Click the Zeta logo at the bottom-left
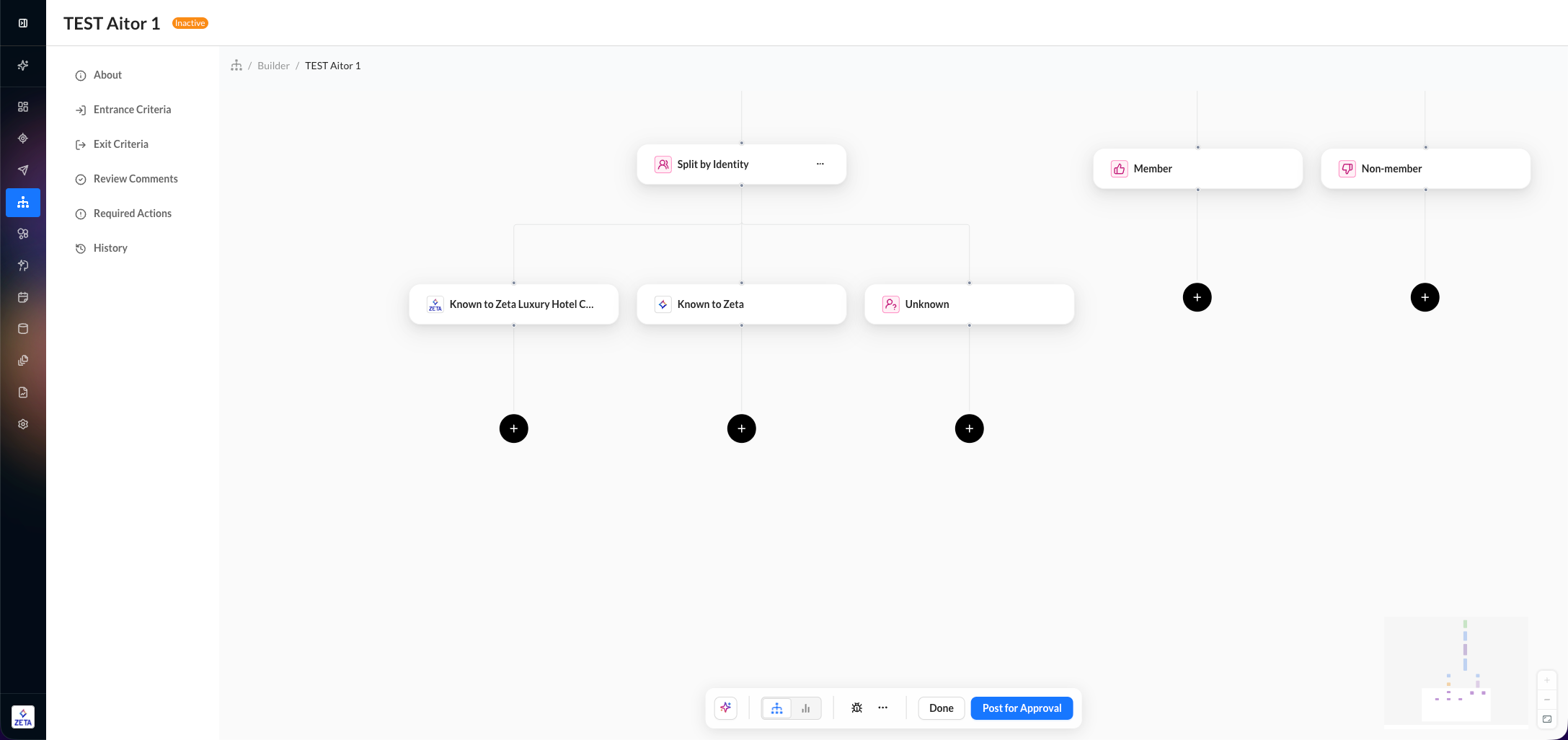Image resolution: width=1568 pixels, height=740 pixels. click(23, 717)
